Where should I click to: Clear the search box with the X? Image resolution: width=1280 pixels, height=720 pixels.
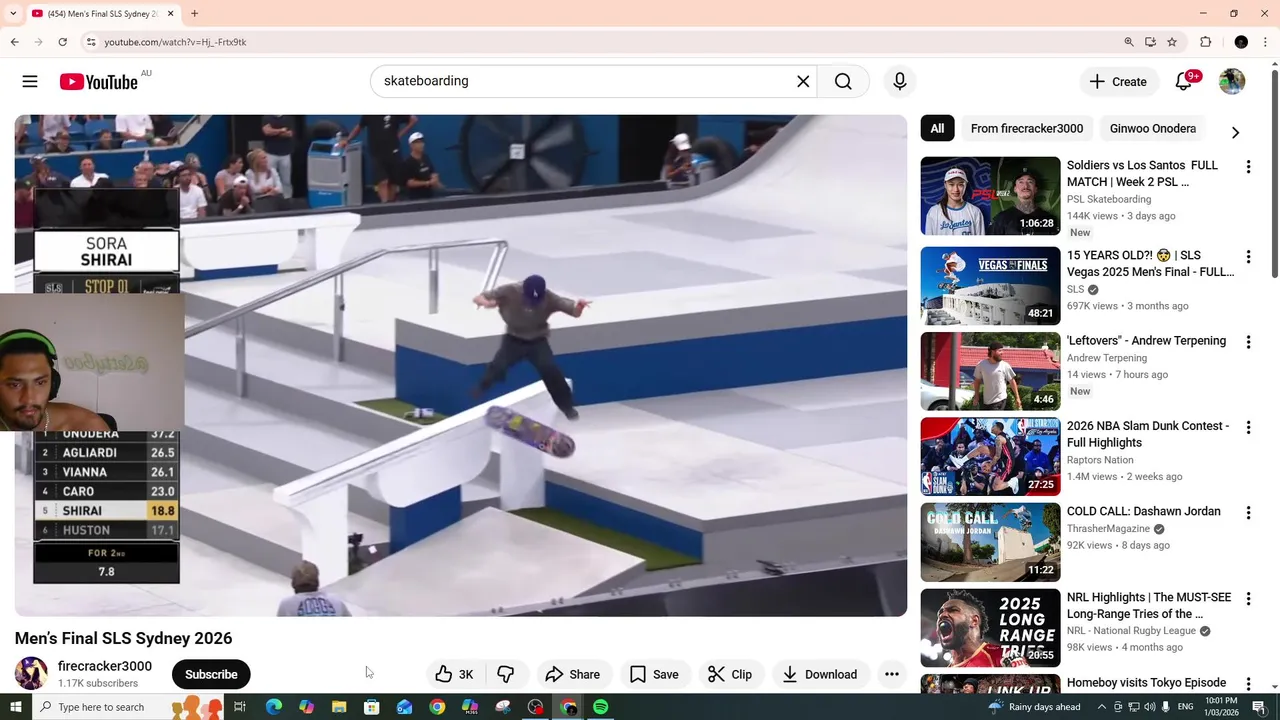click(803, 81)
